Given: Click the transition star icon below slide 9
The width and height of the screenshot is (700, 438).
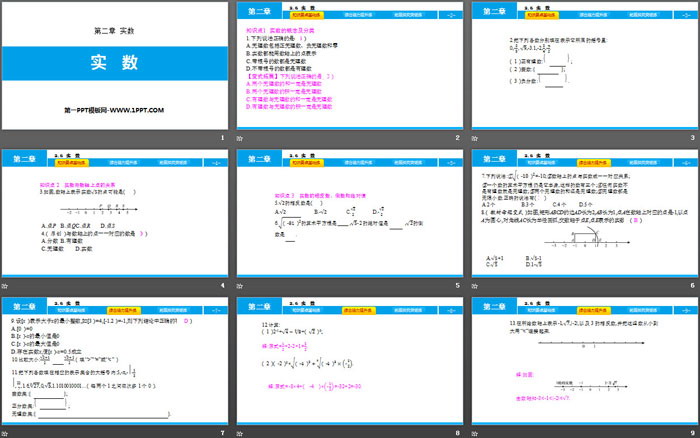Looking at the screenshot, I should tap(476, 432).
